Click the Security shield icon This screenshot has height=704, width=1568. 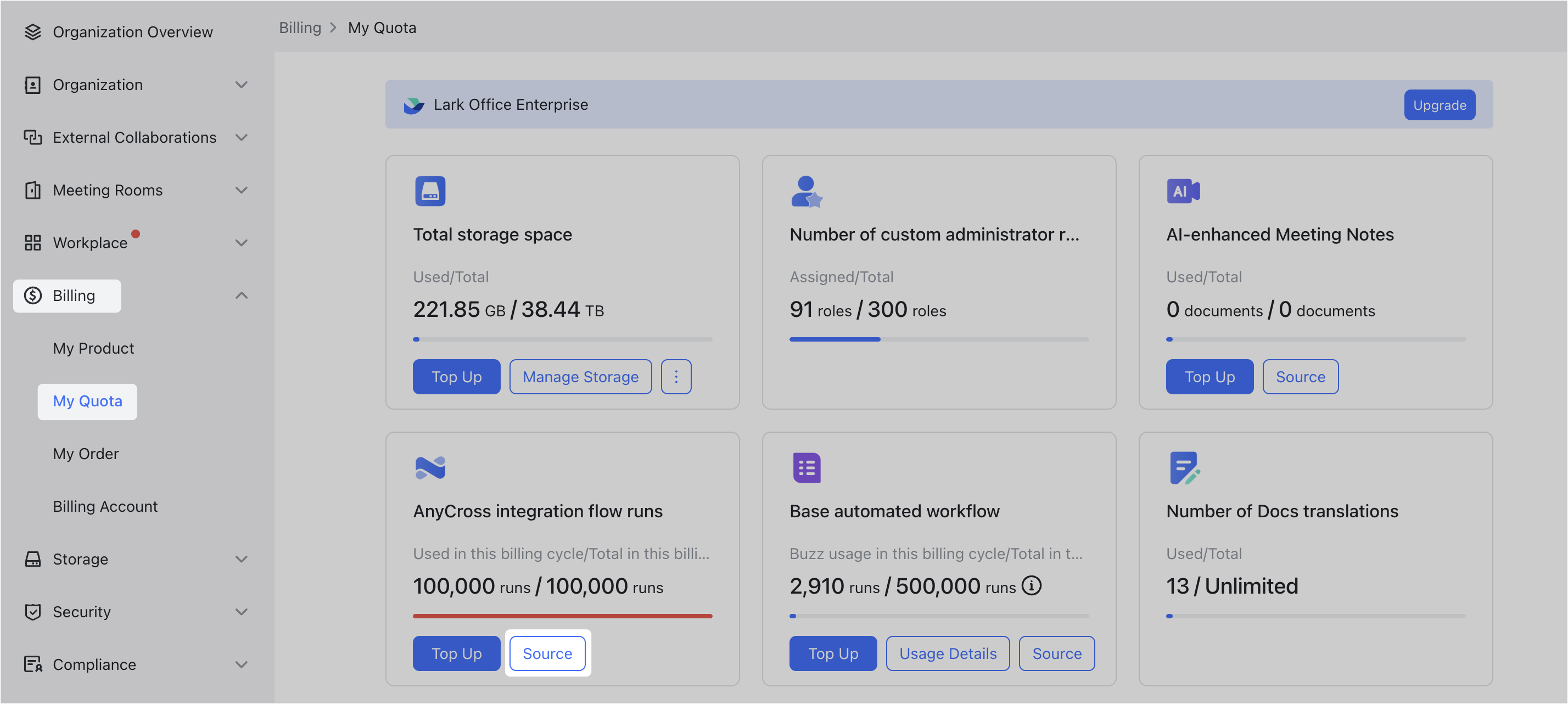33,611
